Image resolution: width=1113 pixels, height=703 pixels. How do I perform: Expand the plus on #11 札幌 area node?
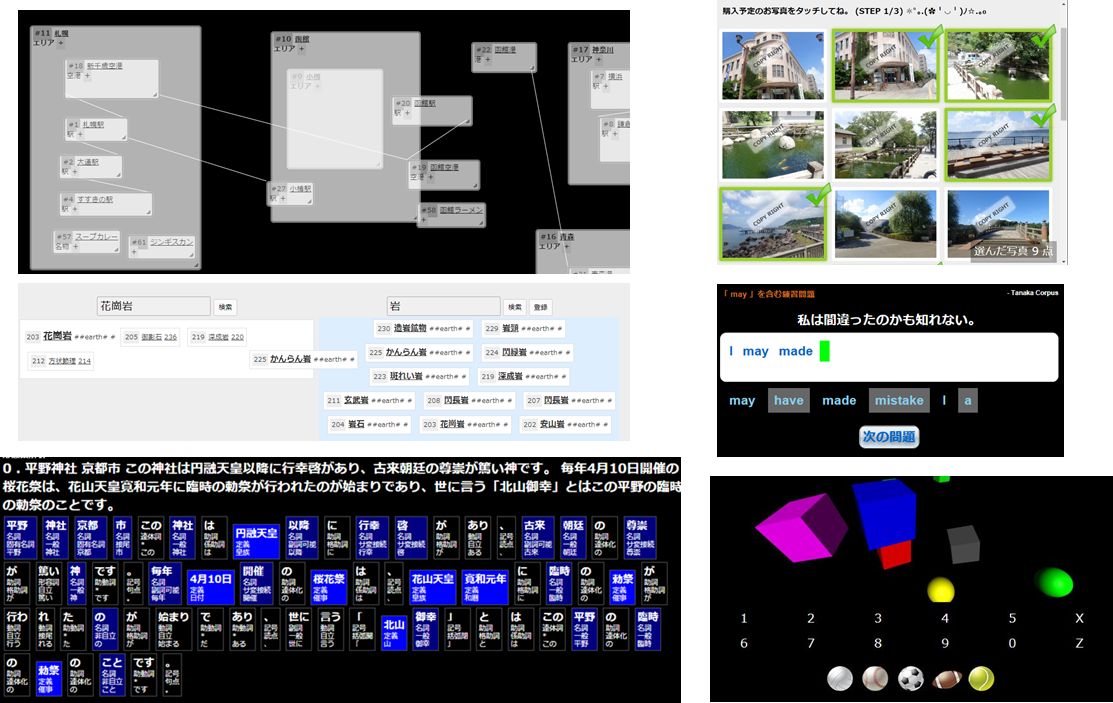pyautogui.click(x=60, y=44)
